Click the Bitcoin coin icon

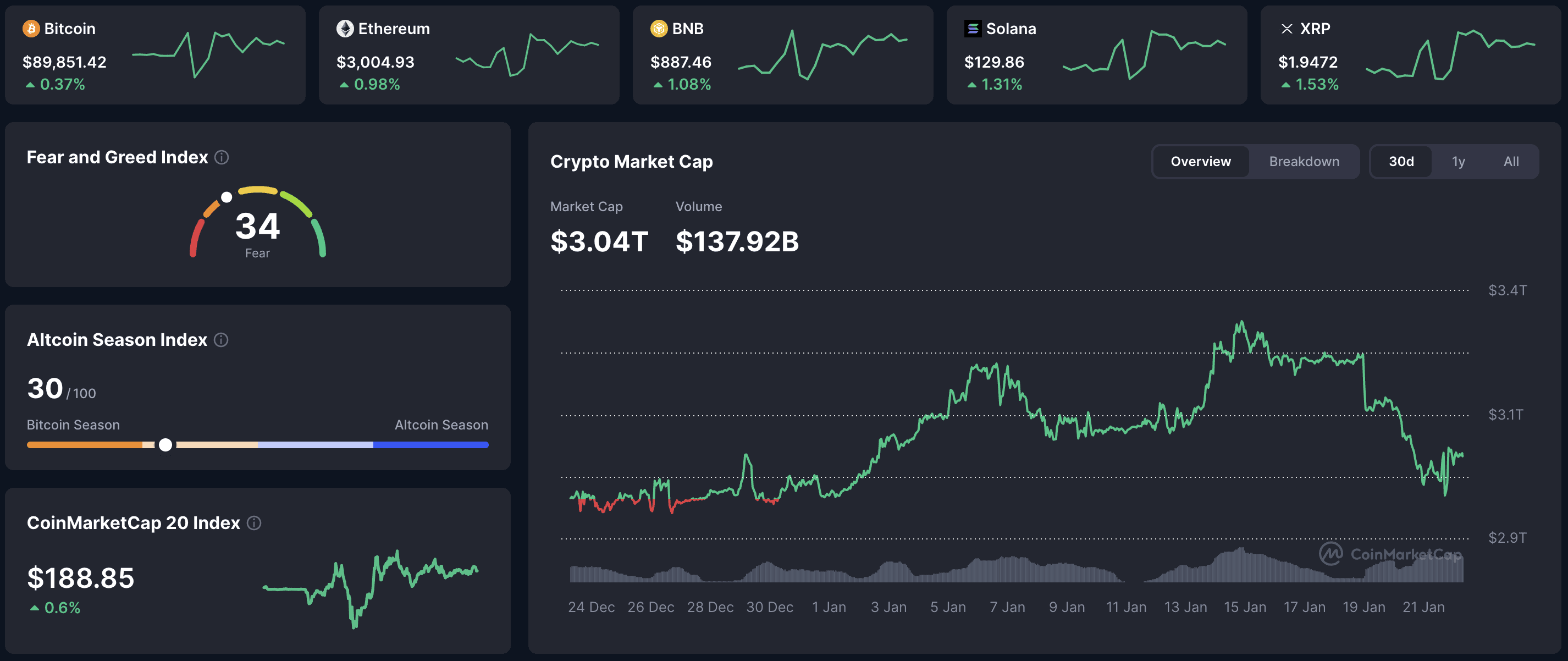pyautogui.click(x=32, y=28)
